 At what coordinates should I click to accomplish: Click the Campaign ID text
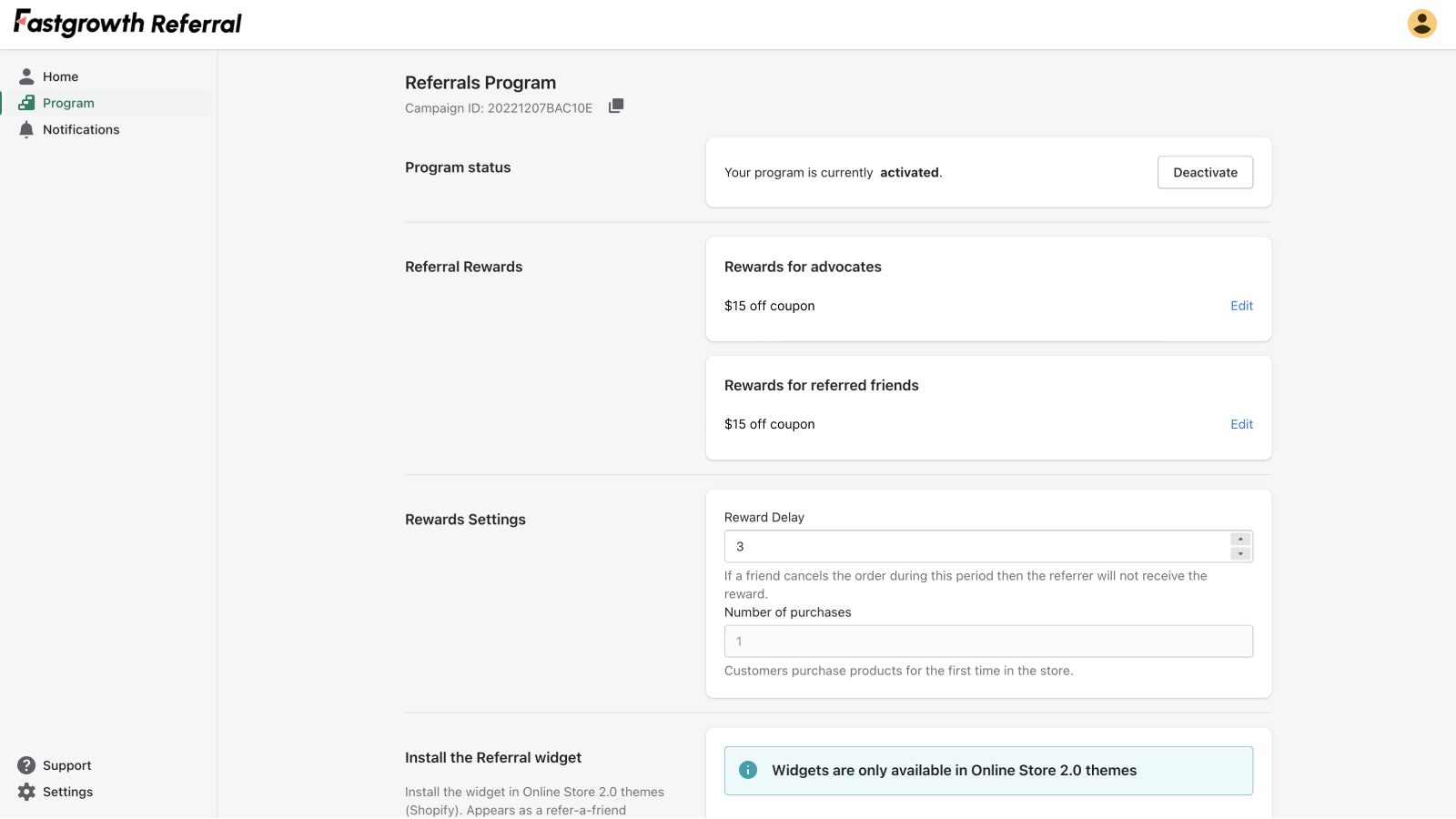(499, 107)
